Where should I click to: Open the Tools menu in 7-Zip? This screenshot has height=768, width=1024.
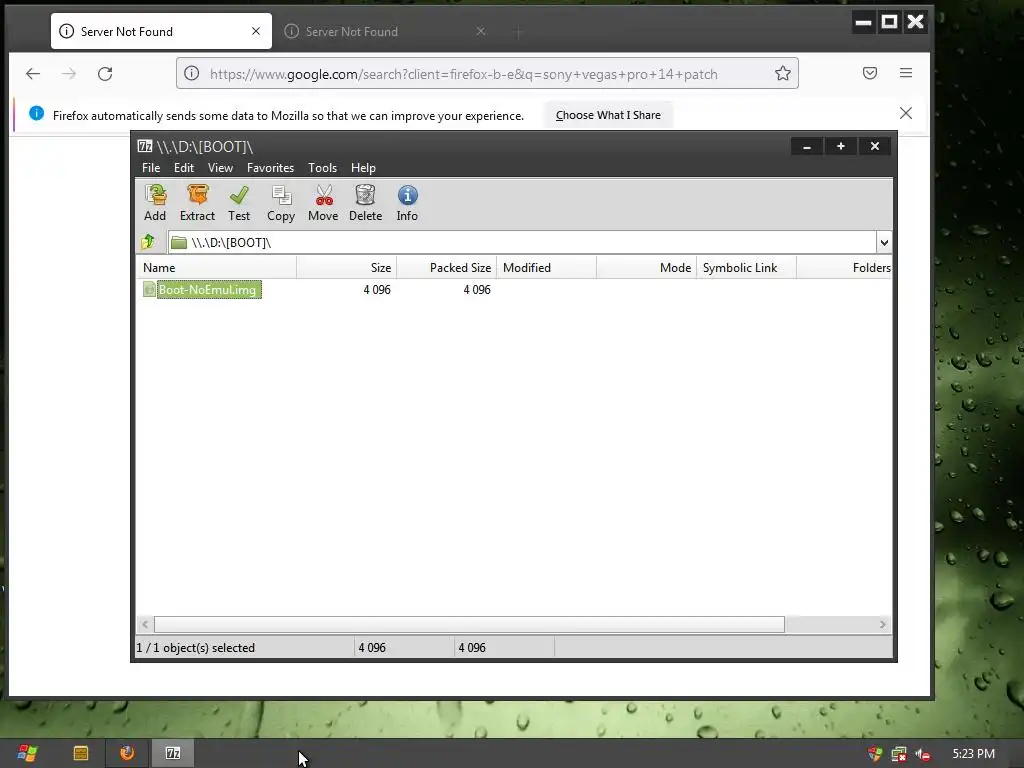323,168
